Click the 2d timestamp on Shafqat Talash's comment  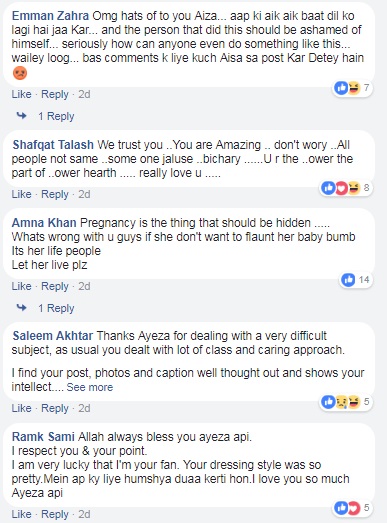[x=84, y=194]
